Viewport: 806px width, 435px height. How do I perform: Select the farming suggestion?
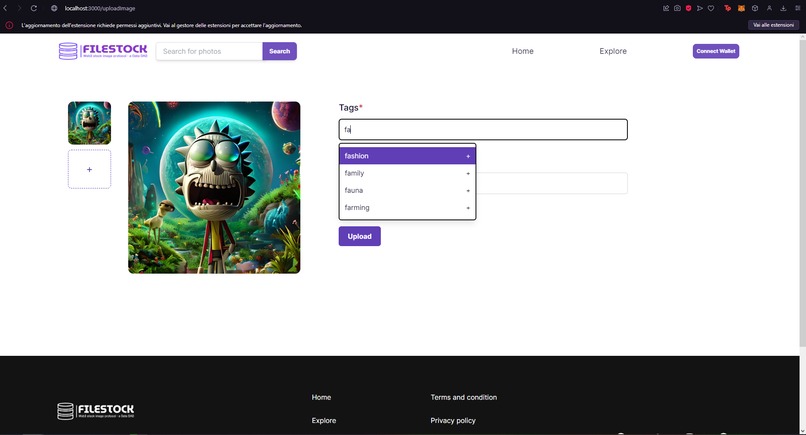click(x=407, y=208)
